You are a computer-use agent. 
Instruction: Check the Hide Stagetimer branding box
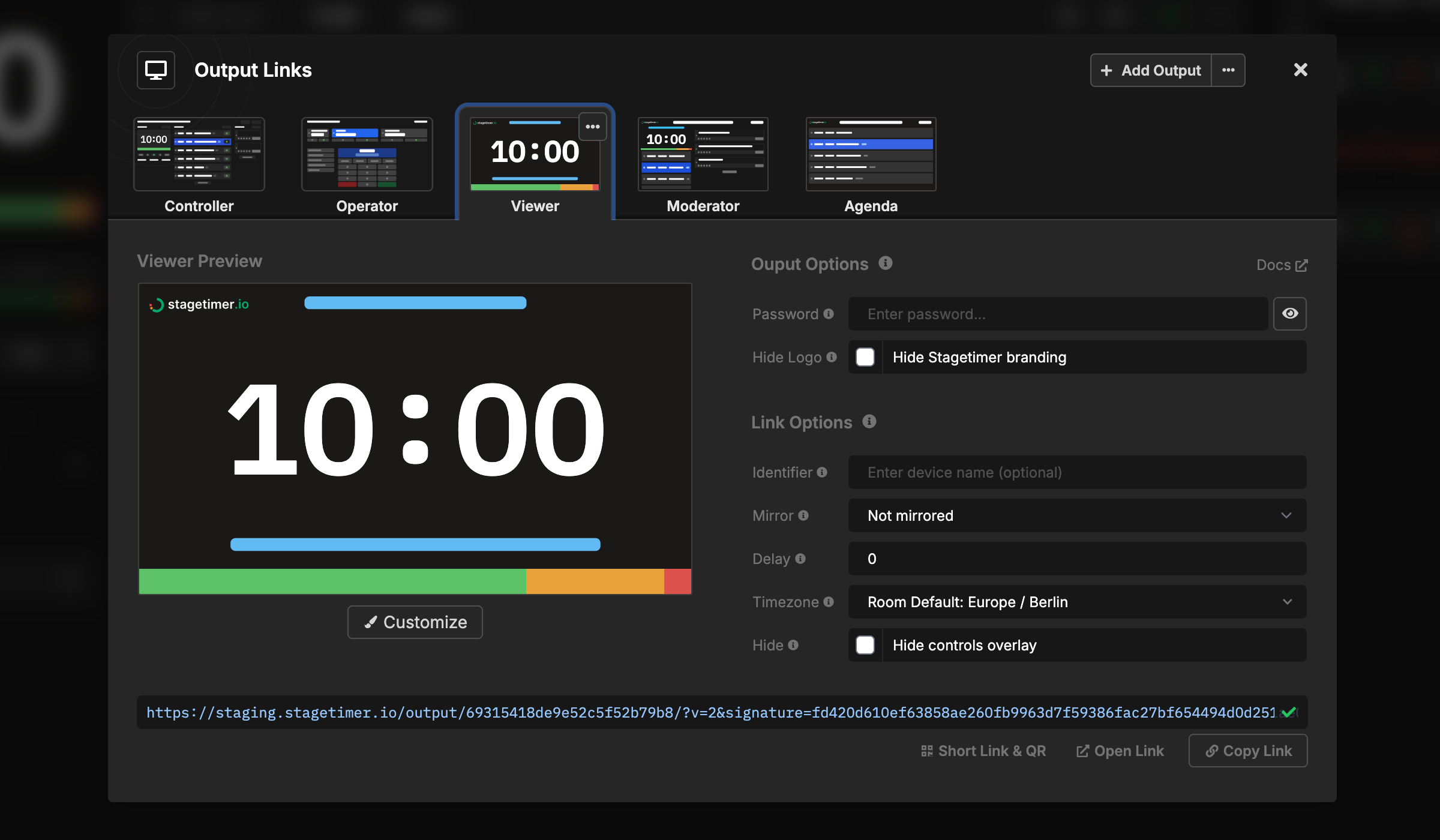click(865, 357)
